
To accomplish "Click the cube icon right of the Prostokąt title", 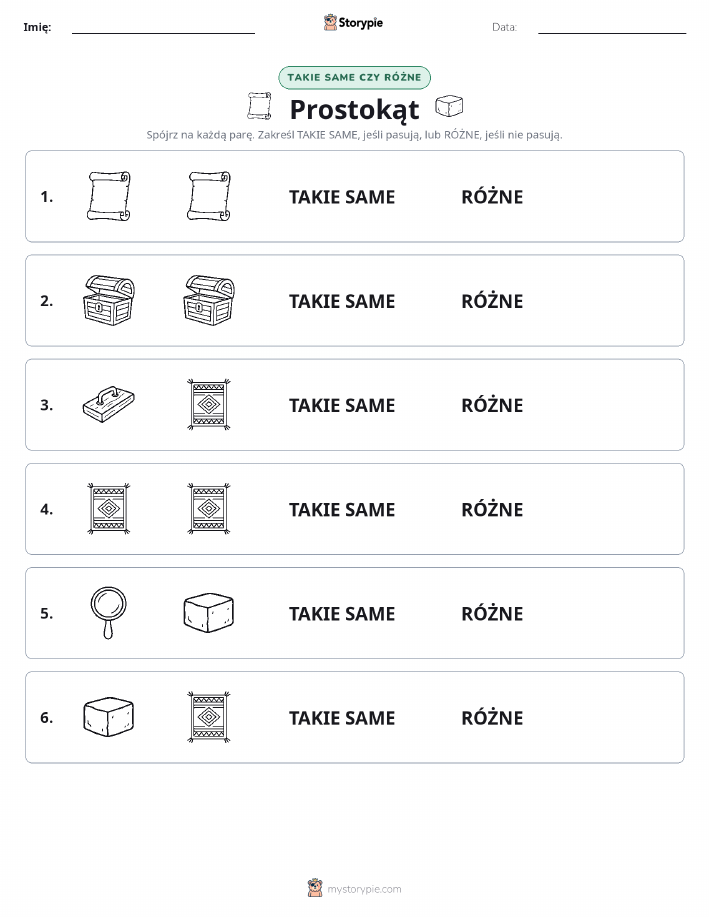I will (449, 106).
